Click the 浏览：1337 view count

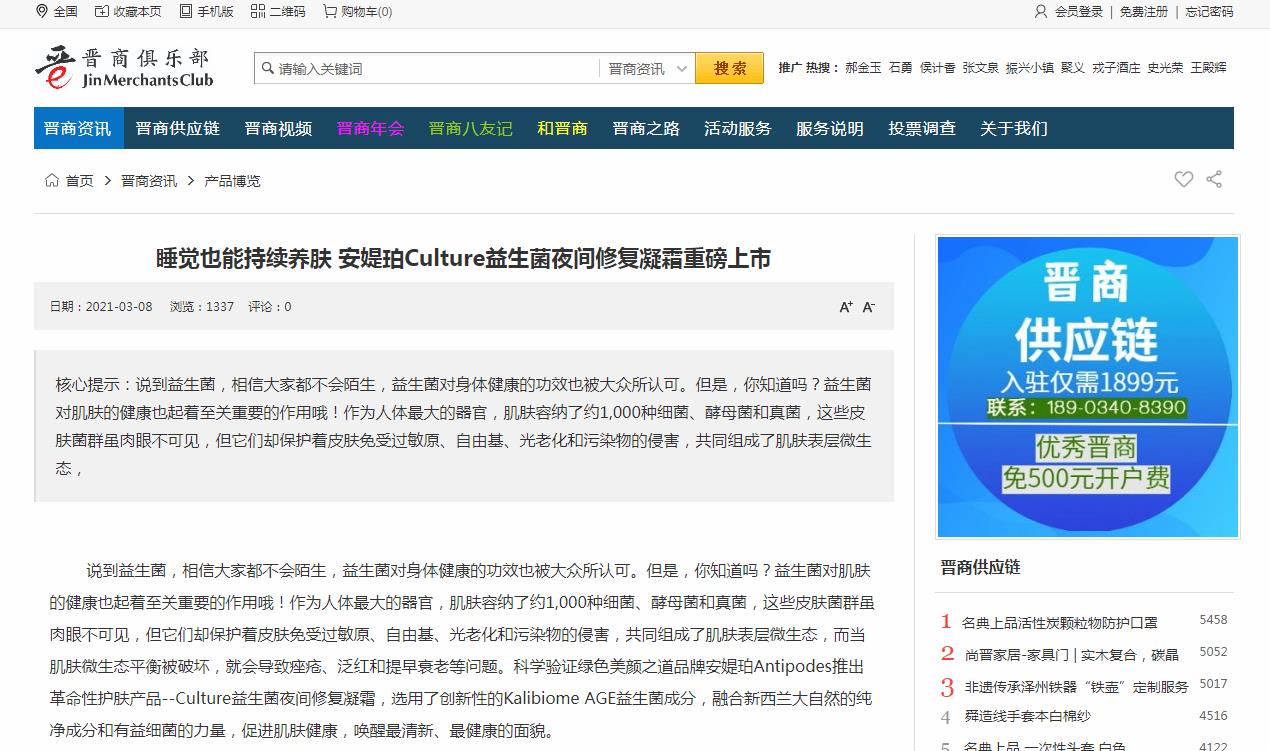click(202, 307)
